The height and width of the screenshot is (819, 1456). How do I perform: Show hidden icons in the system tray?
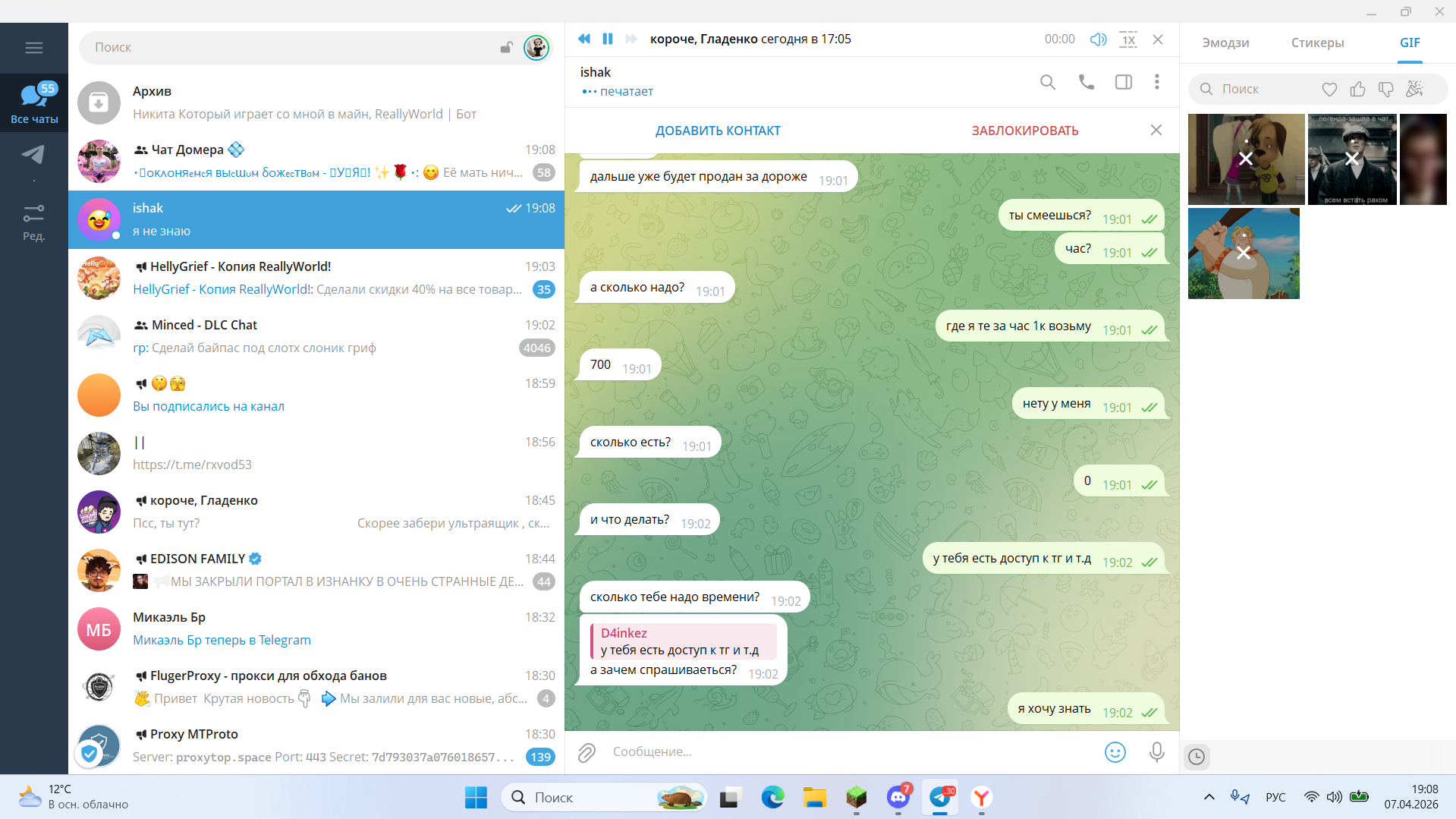pyautogui.click(x=1209, y=797)
